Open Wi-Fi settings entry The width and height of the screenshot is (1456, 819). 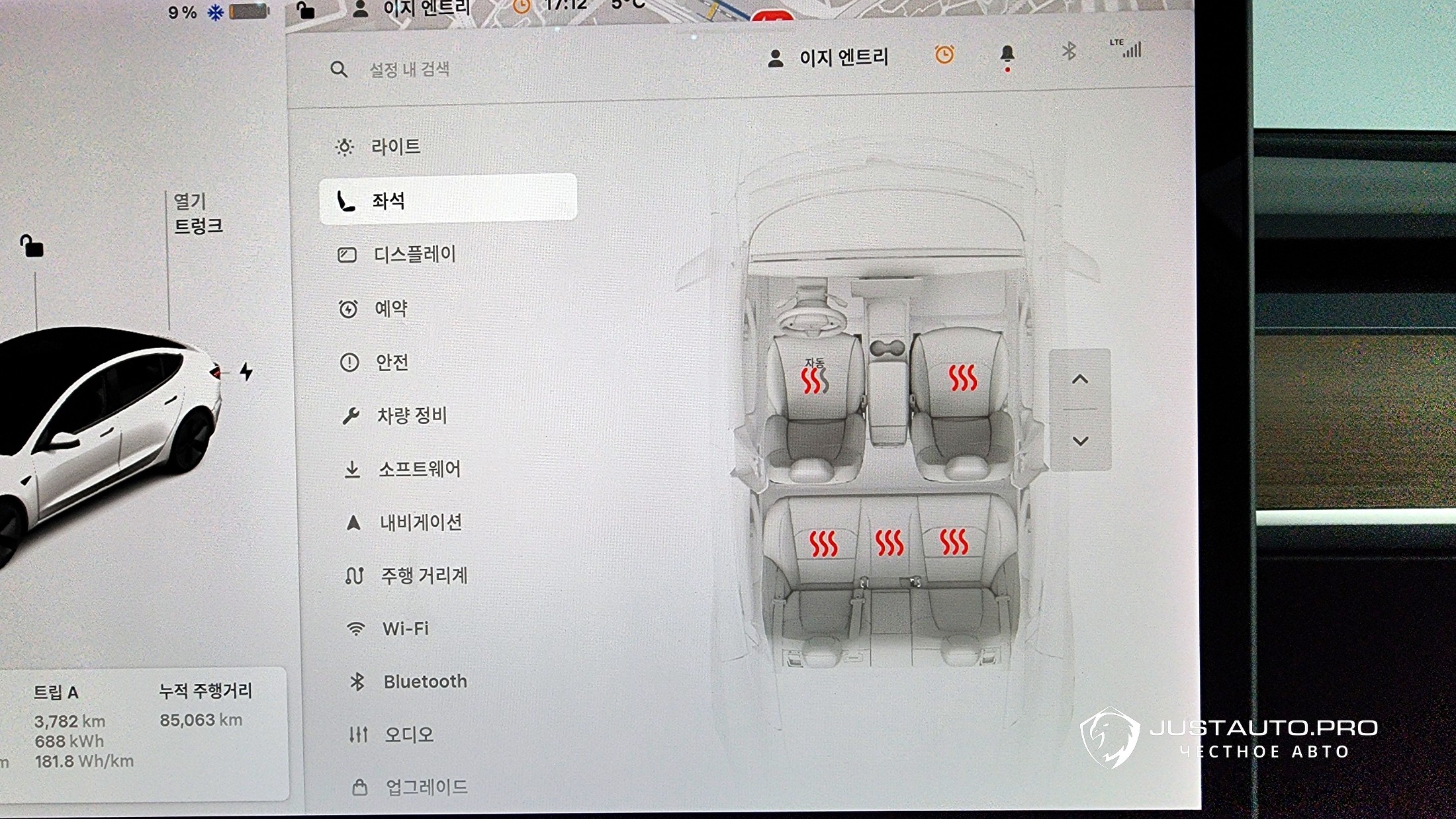(405, 628)
